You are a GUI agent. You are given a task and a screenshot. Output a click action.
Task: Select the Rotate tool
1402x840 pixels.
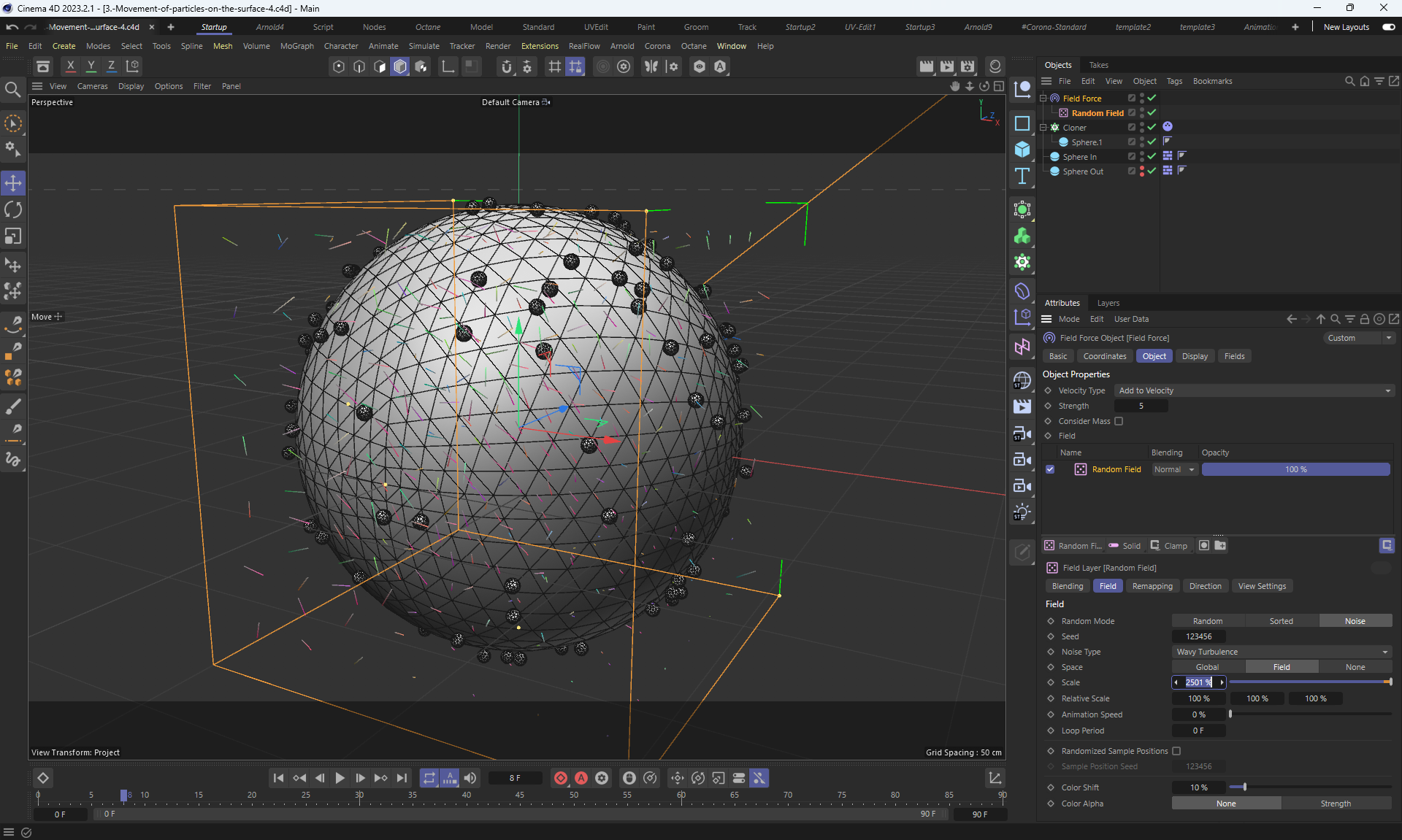(x=13, y=210)
